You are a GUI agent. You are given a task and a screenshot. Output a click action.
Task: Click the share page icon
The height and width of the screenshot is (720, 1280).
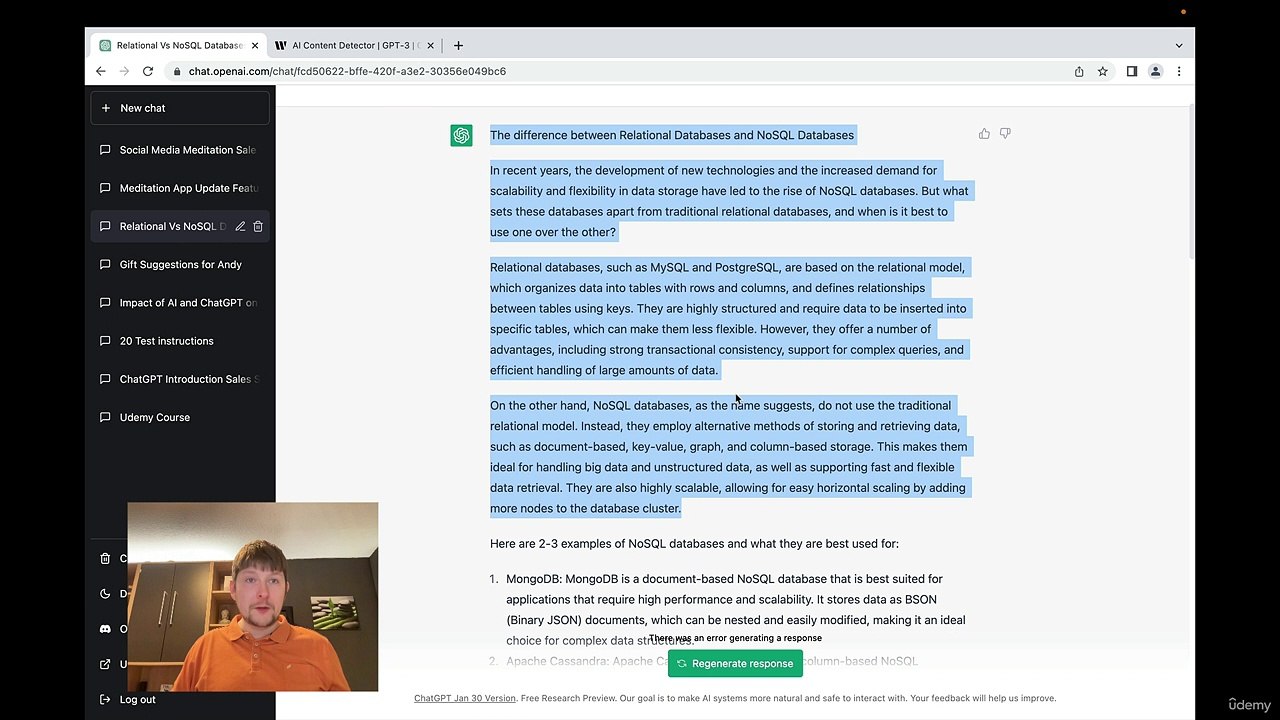pos(1079,71)
